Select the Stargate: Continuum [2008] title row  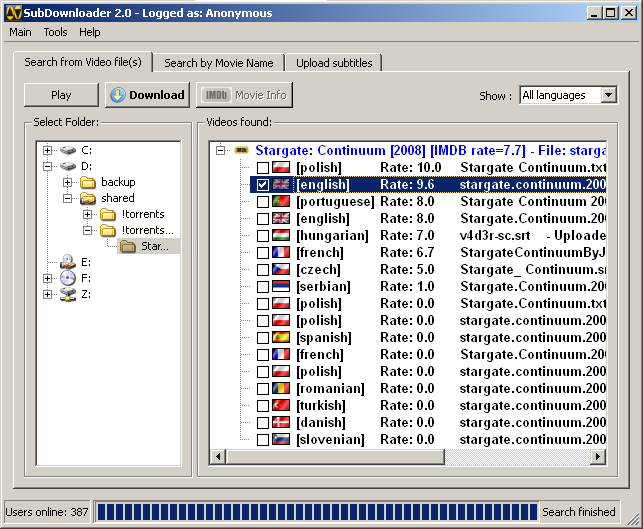tap(430, 150)
